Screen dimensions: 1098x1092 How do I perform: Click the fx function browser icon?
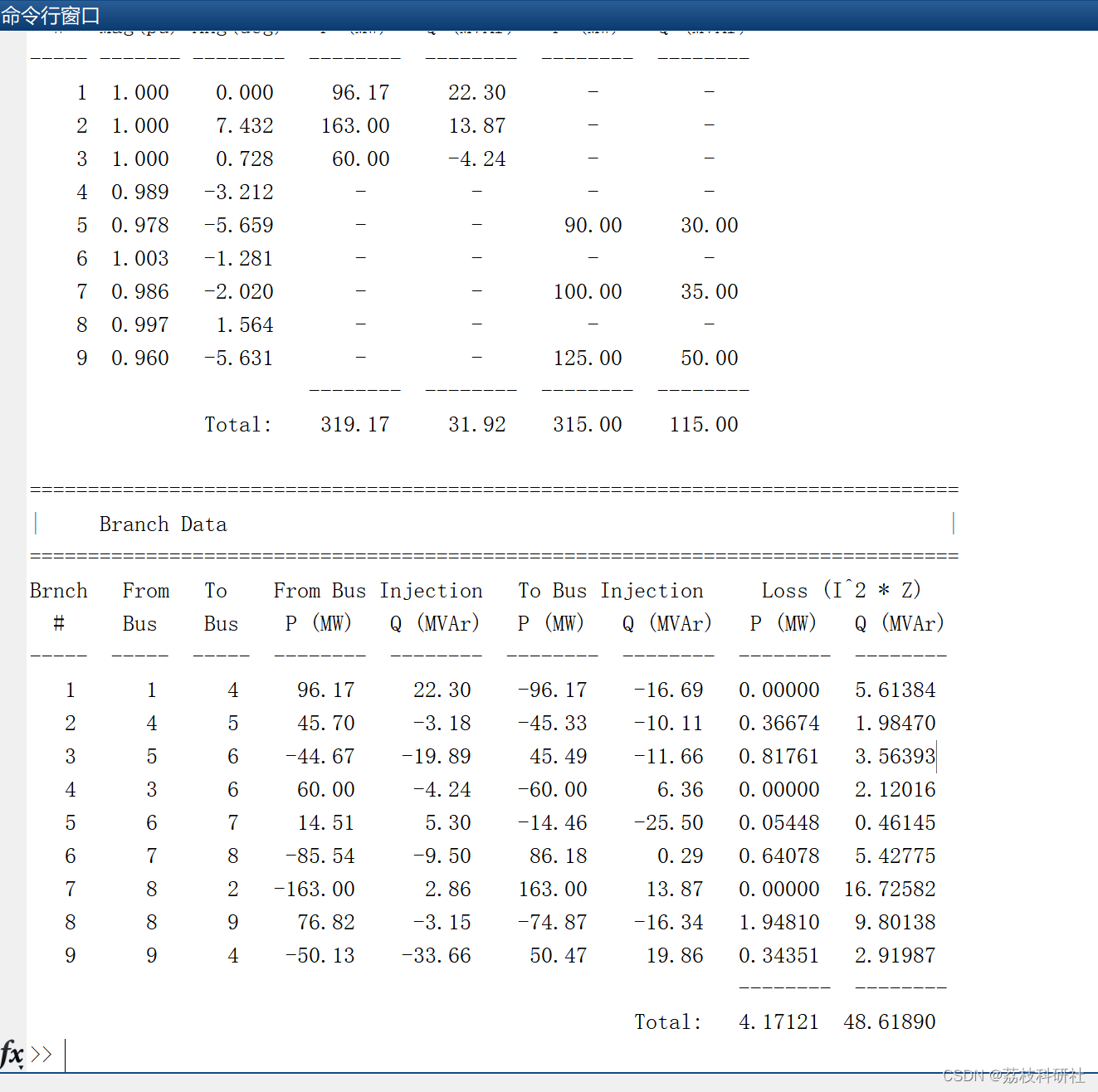12,1055
